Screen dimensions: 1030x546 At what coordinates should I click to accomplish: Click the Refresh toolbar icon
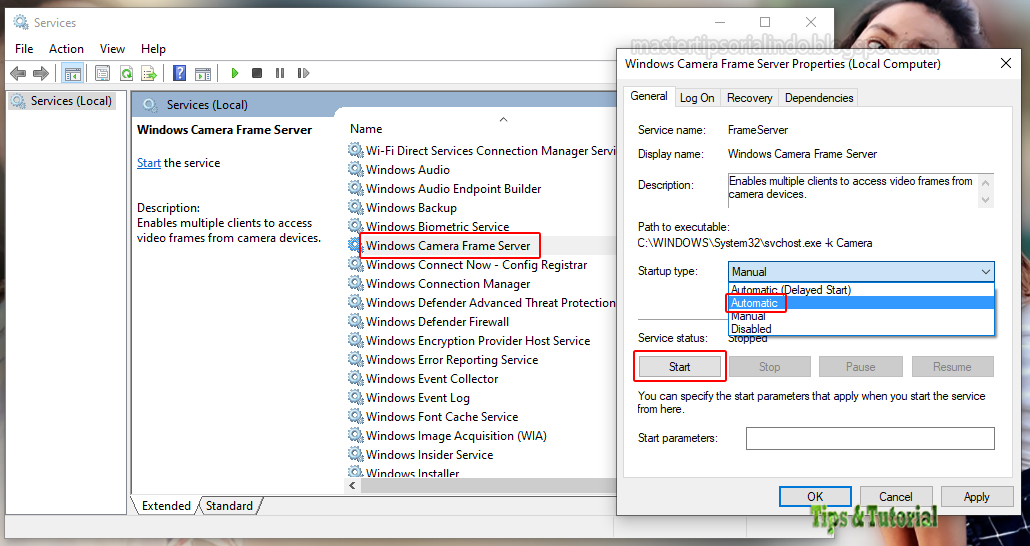coord(126,73)
